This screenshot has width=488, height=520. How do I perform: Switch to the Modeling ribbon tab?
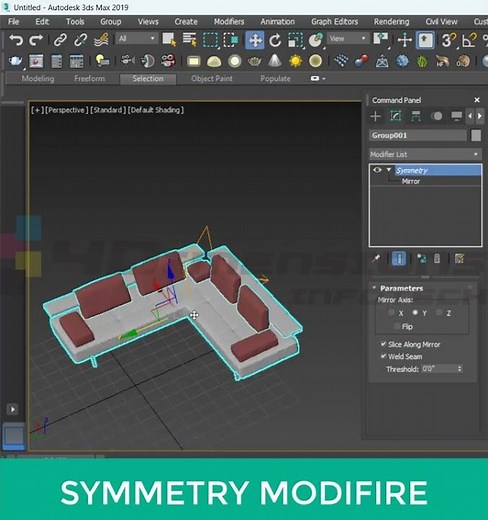(x=38, y=79)
